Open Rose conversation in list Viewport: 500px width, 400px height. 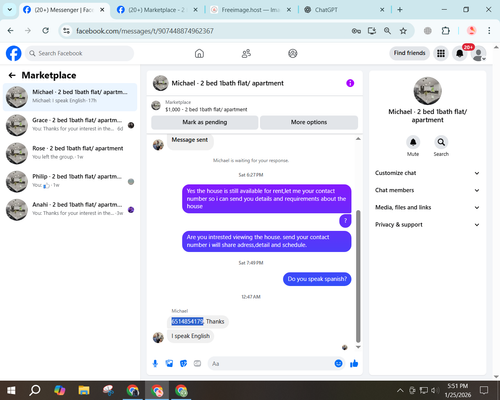70,153
